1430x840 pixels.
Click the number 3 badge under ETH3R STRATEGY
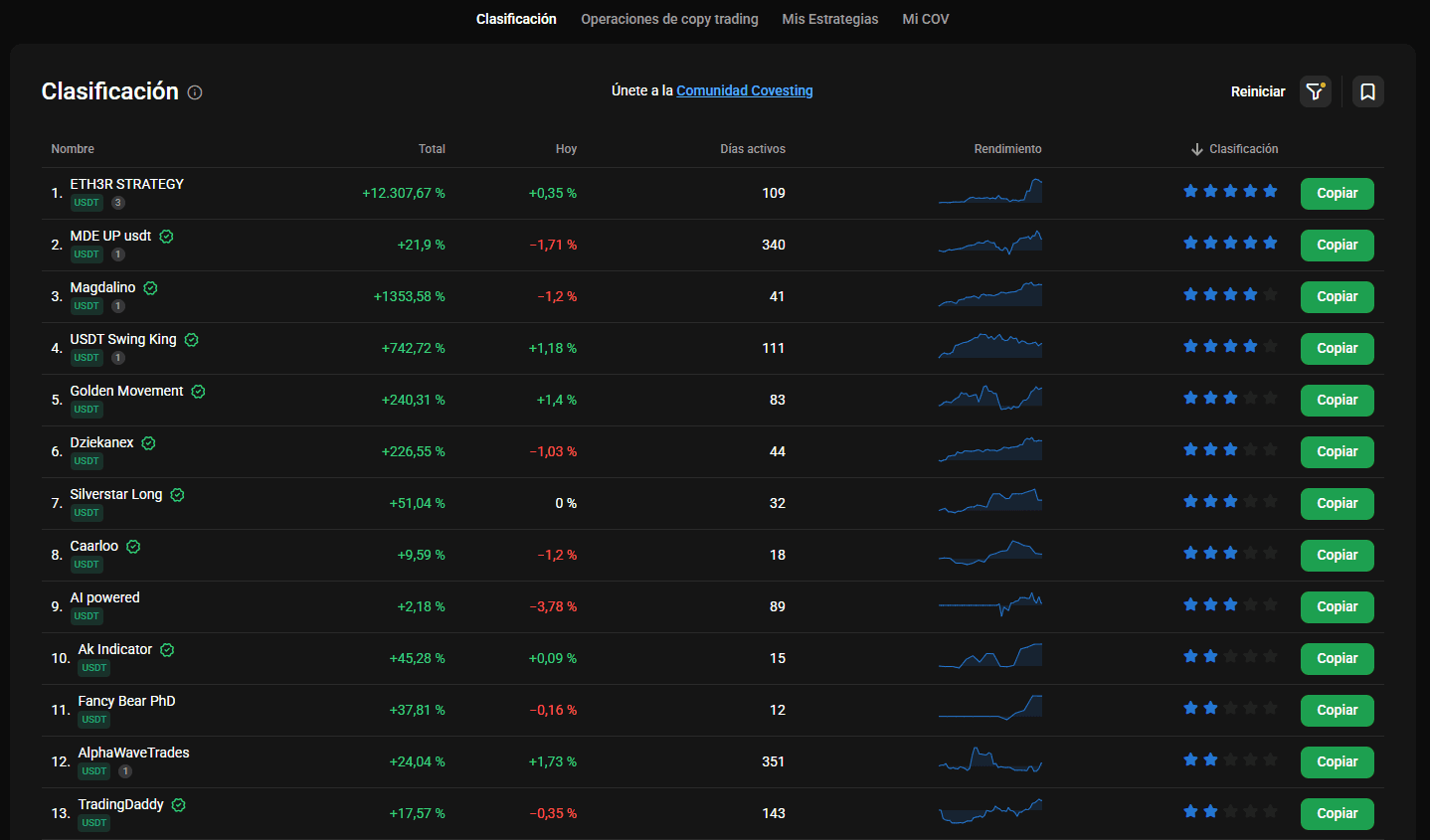click(118, 203)
